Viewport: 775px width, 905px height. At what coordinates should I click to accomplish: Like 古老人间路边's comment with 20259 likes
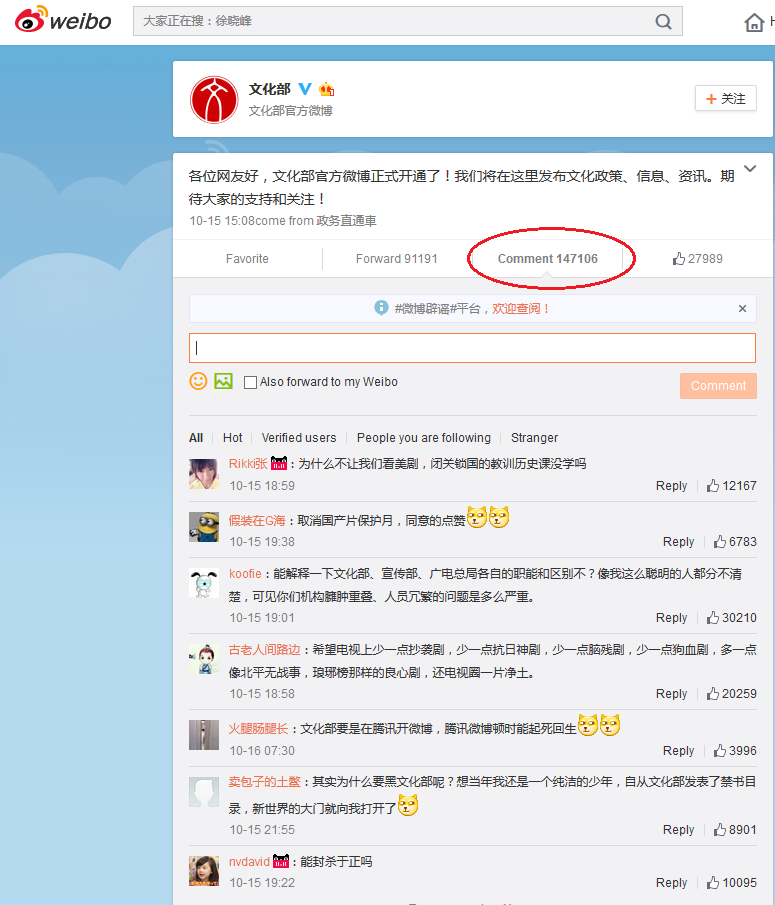[731, 693]
